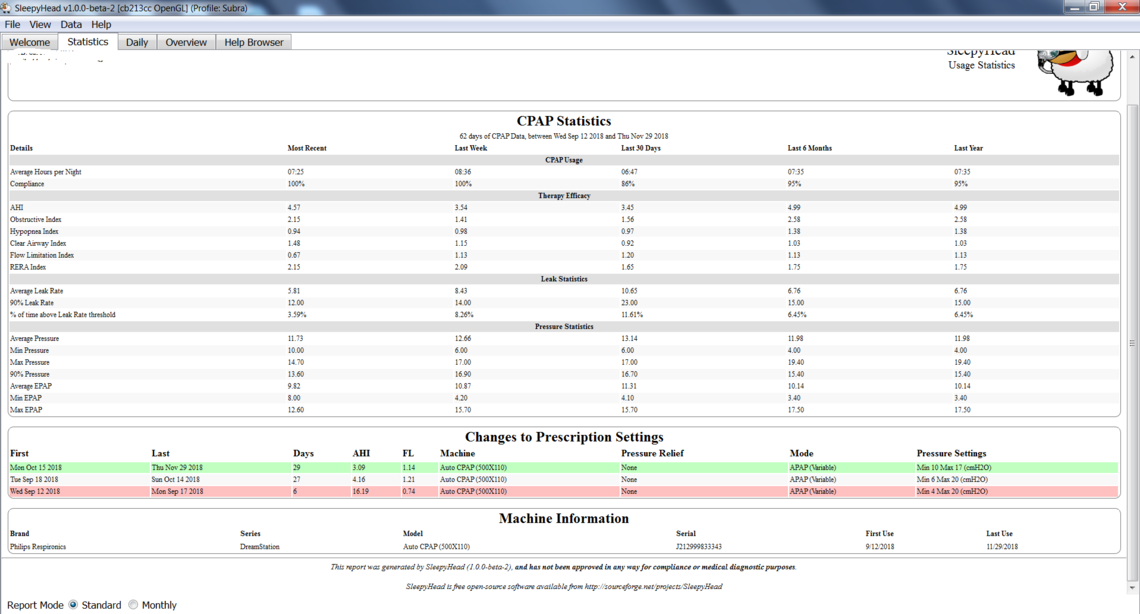
Task: Click the 90% Leak Rate label
Action: click(x=32, y=303)
